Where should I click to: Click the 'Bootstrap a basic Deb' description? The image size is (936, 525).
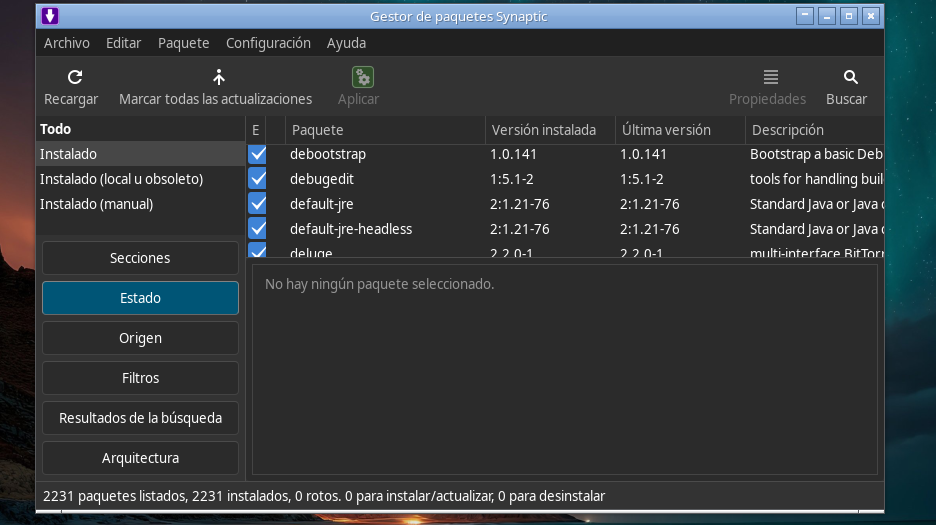(x=816, y=154)
